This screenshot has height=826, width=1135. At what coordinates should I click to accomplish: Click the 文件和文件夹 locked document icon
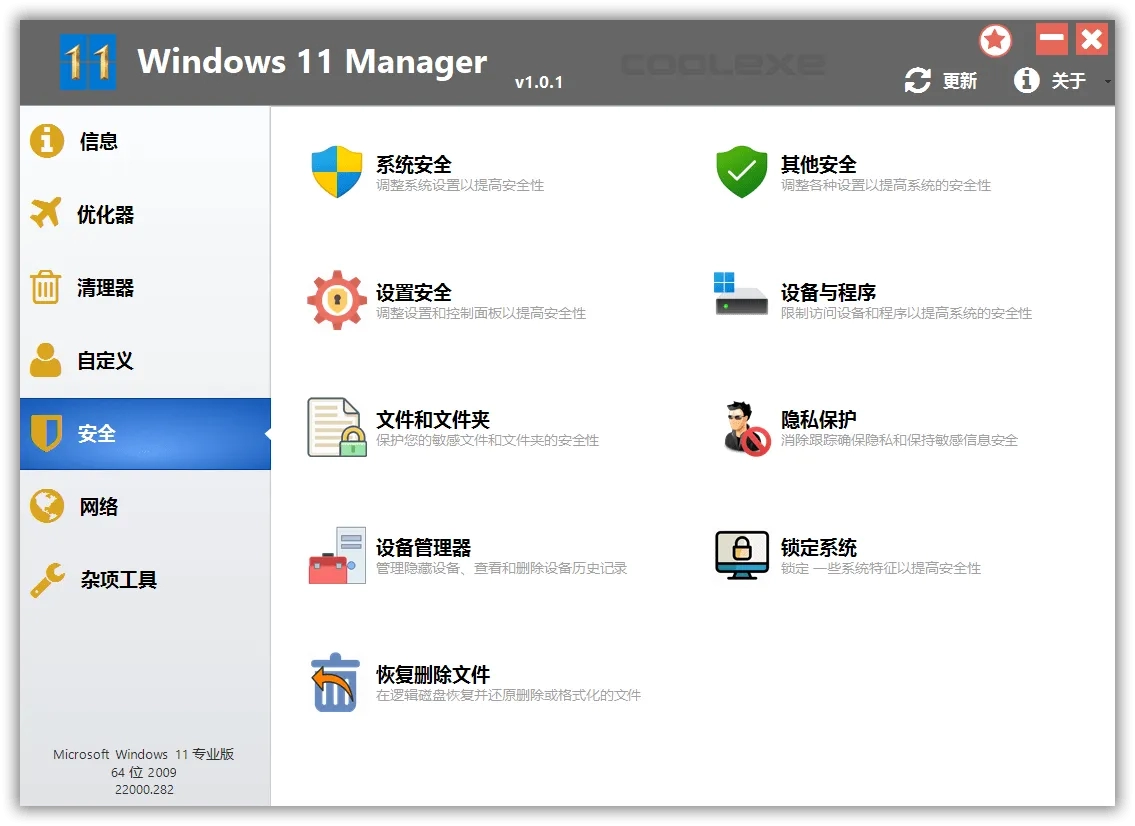coord(337,427)
